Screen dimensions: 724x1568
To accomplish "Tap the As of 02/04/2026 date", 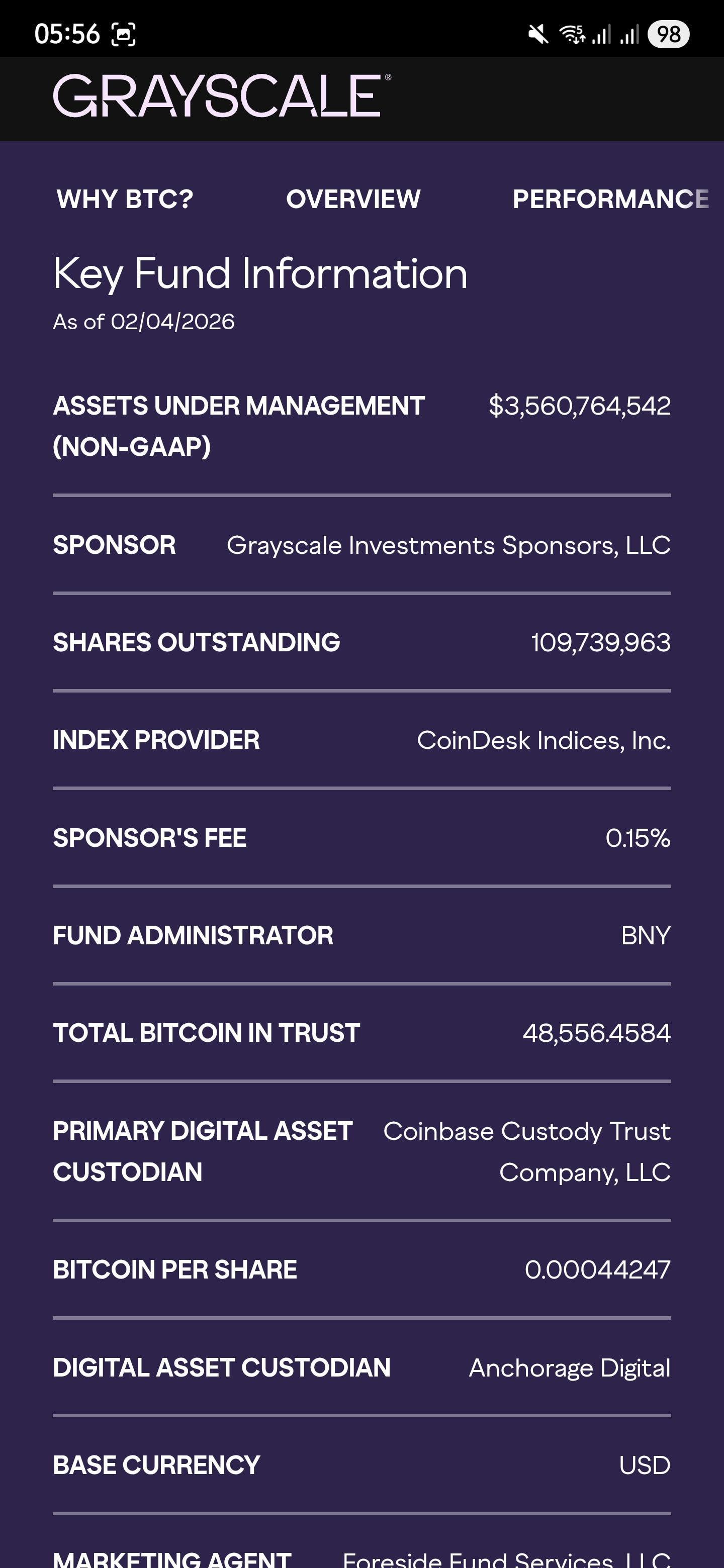I will (144, 322).
